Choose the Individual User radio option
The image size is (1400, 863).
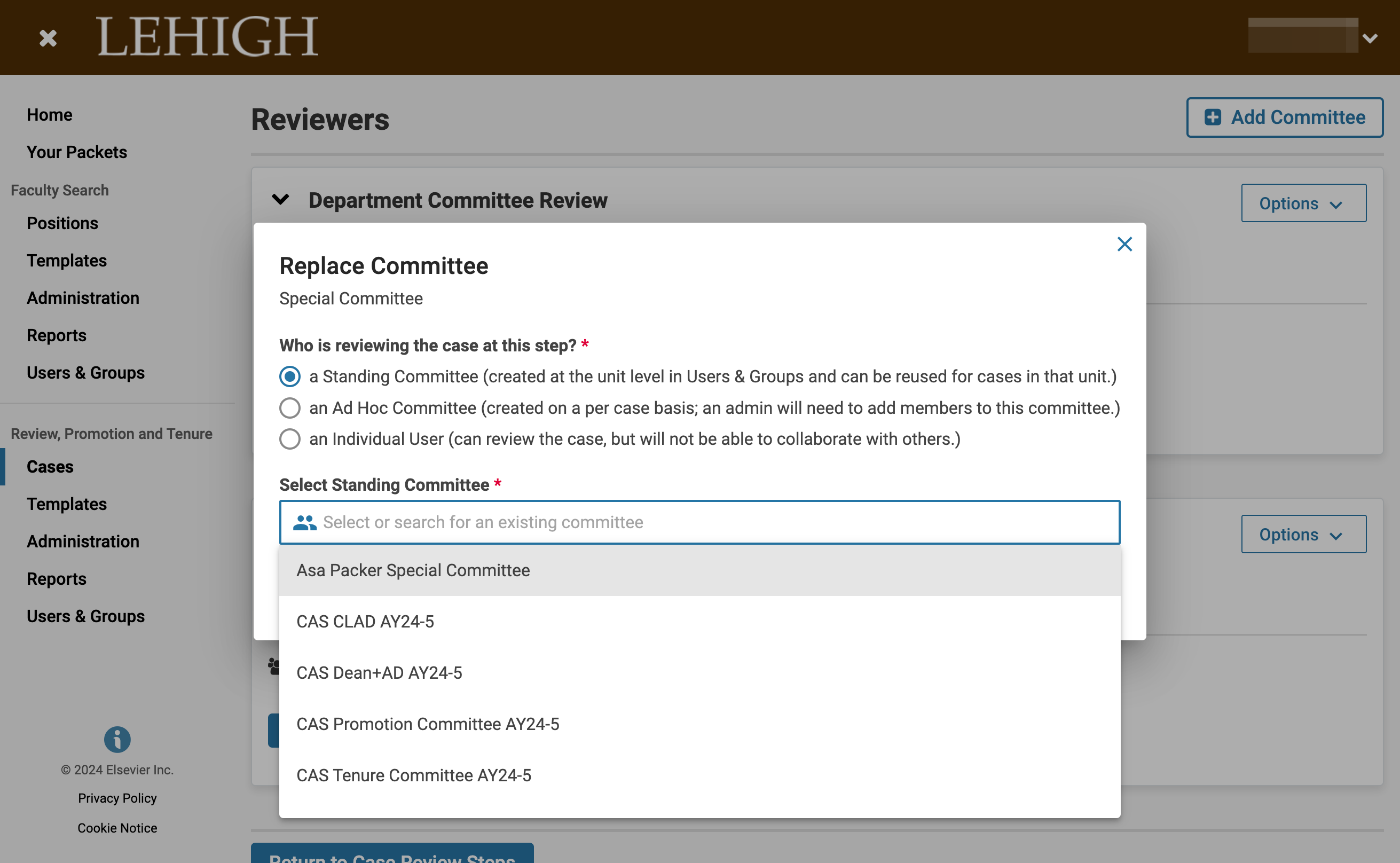[x=290, y=439]
